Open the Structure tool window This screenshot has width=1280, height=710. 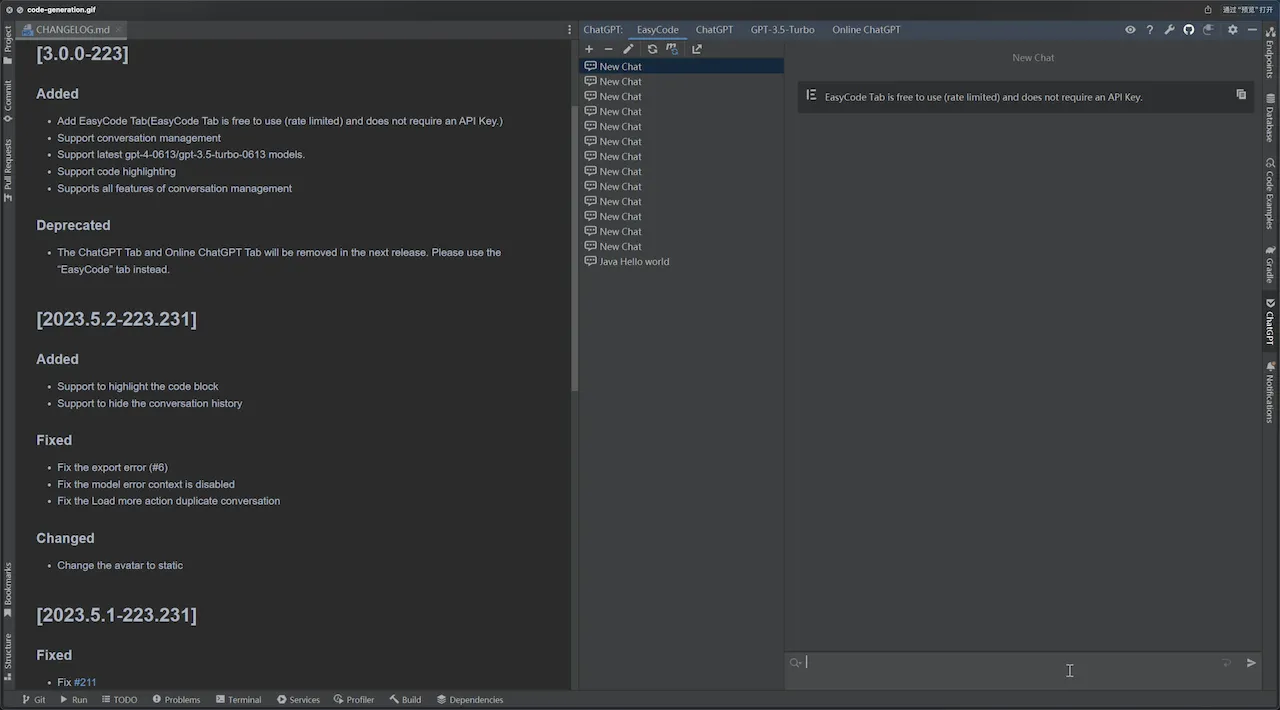(8, 656)
